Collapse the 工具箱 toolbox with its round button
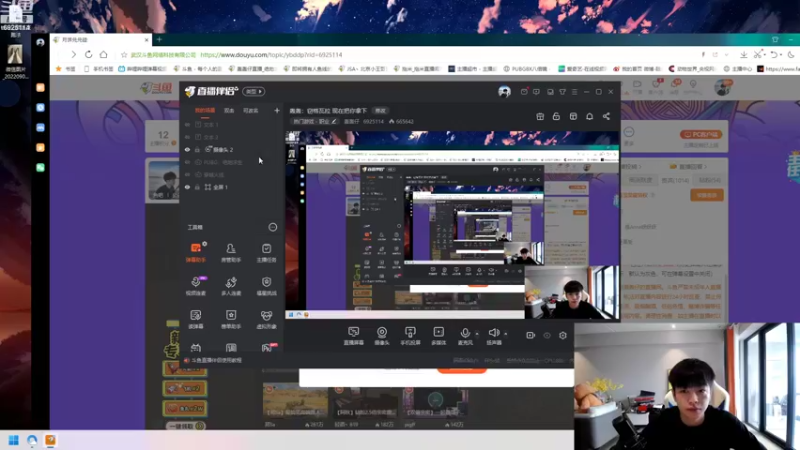Viewport: 800px width, 450px height. pos(272,227)
